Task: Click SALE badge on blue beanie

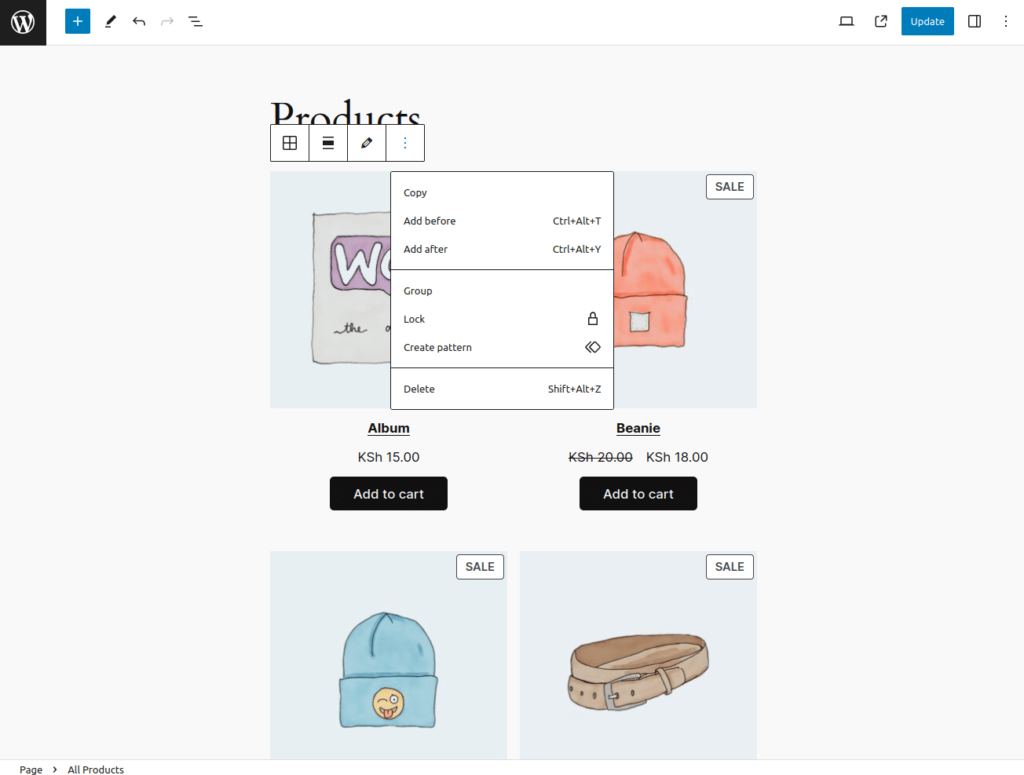Action: pyautogui.click(x=480, y=567)
